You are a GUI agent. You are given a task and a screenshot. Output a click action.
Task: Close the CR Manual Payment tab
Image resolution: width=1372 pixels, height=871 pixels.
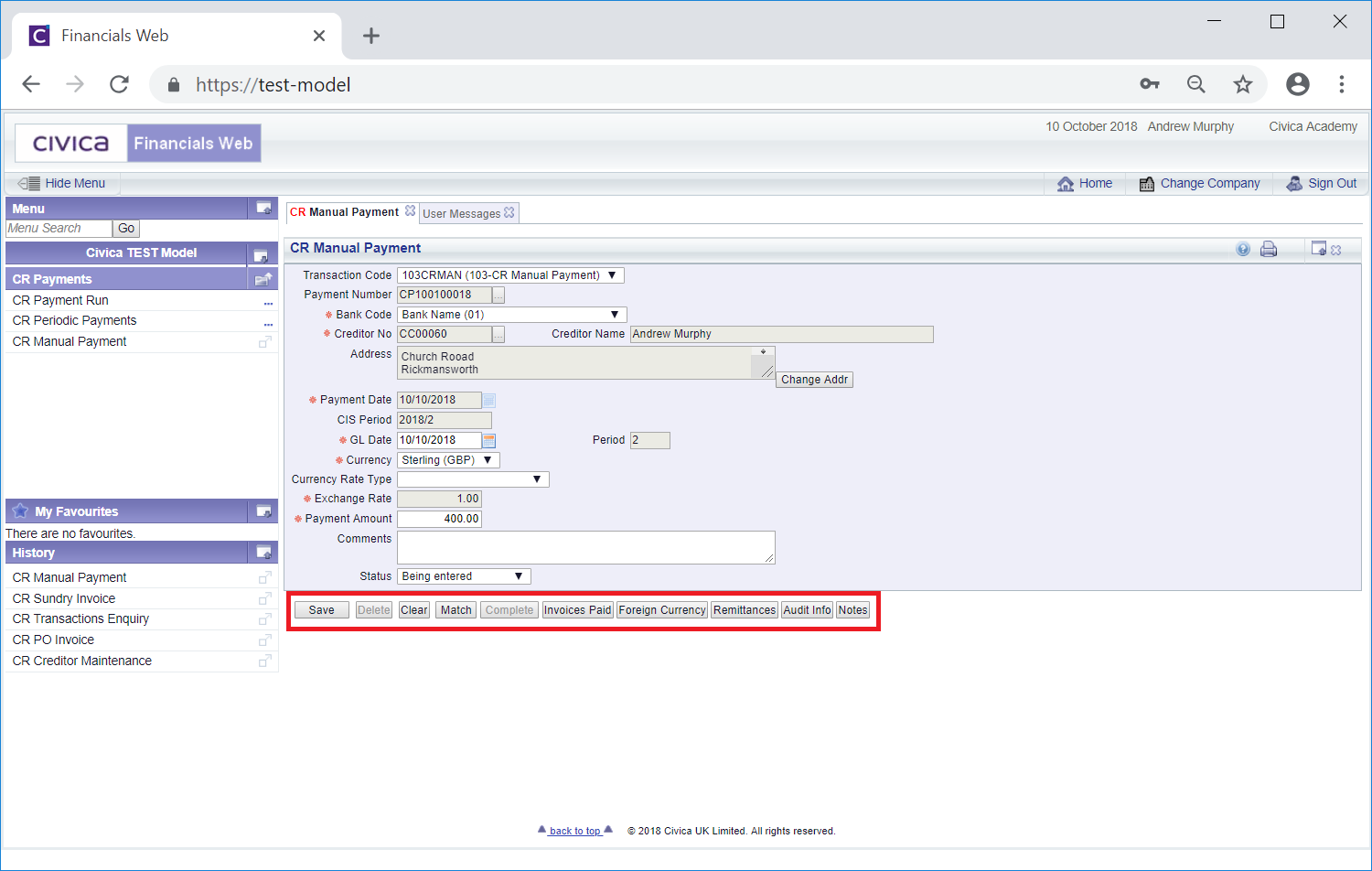pyautogui.click(x=411, y=211)
